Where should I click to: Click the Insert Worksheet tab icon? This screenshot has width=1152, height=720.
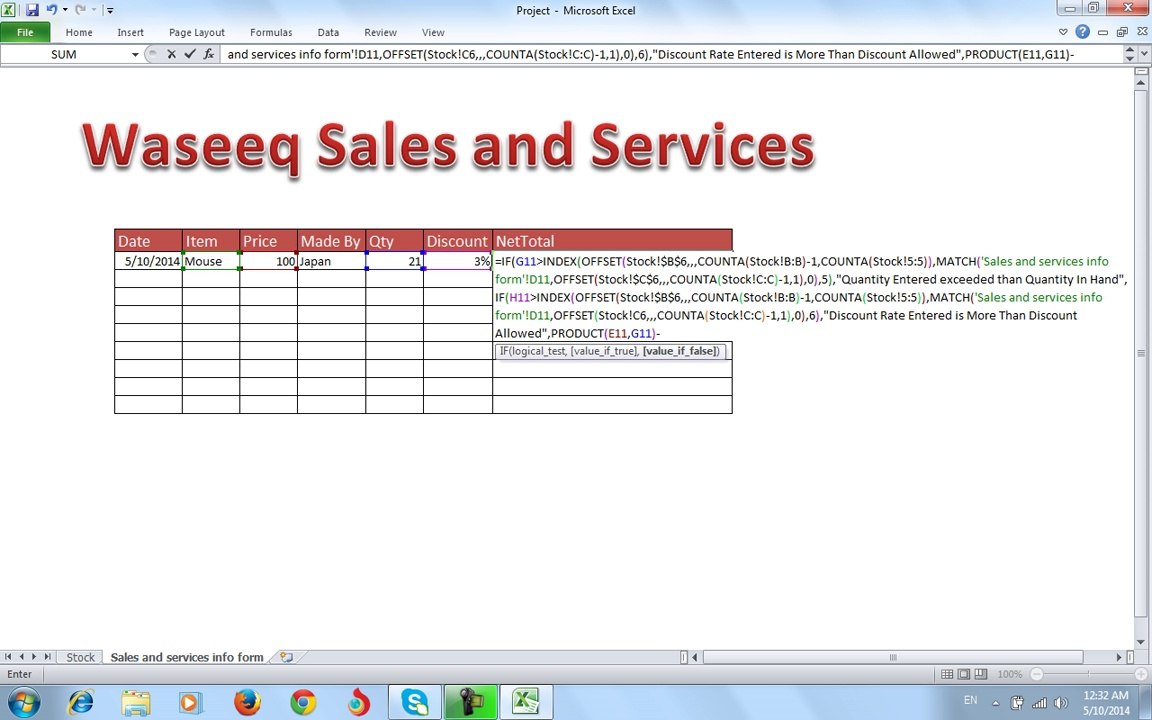click(x=287, y=658)
